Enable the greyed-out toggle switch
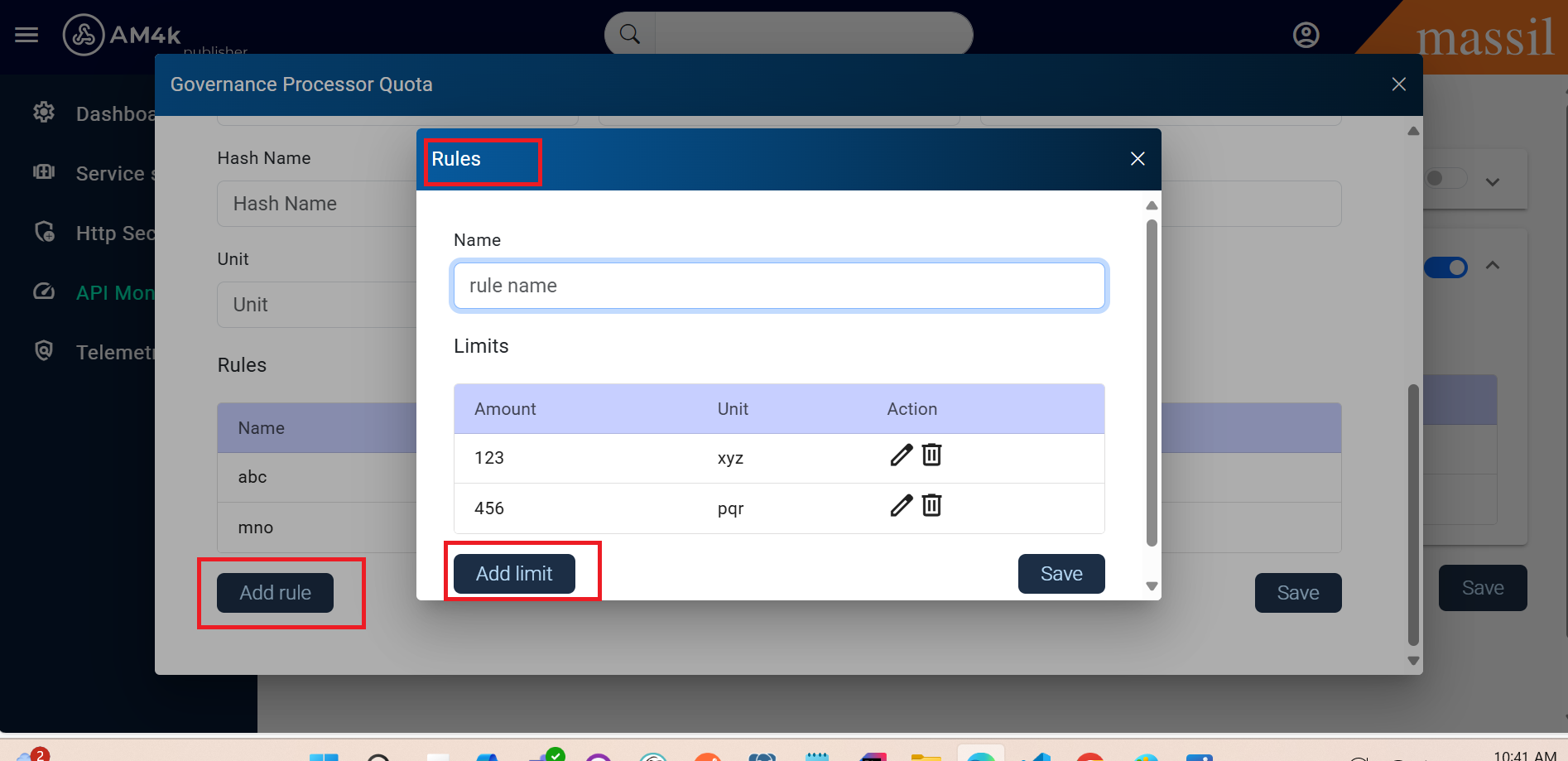Viewport: 1568px width, 761px height. 1445,179
